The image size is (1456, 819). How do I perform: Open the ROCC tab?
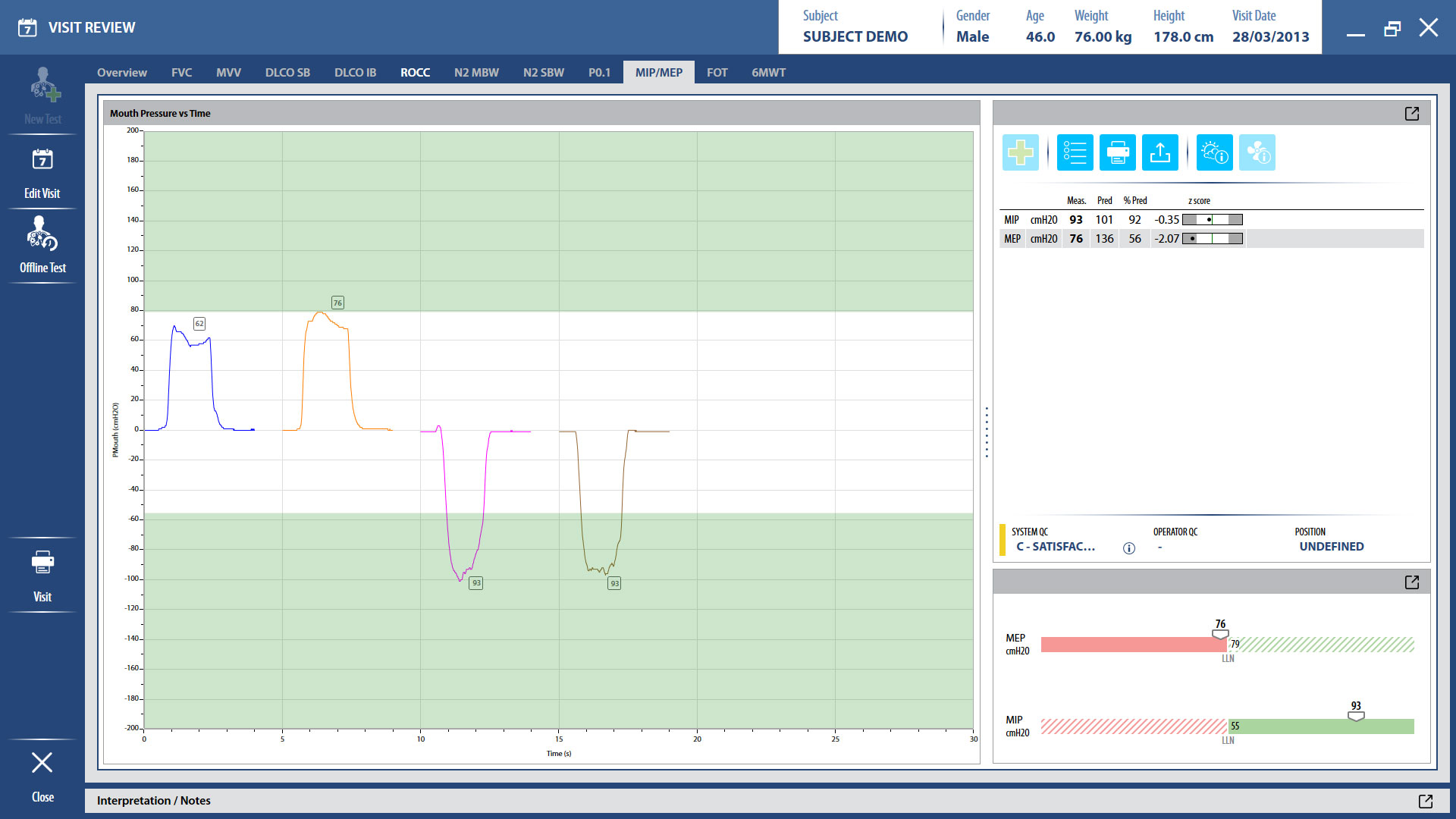tap(415, 73)
